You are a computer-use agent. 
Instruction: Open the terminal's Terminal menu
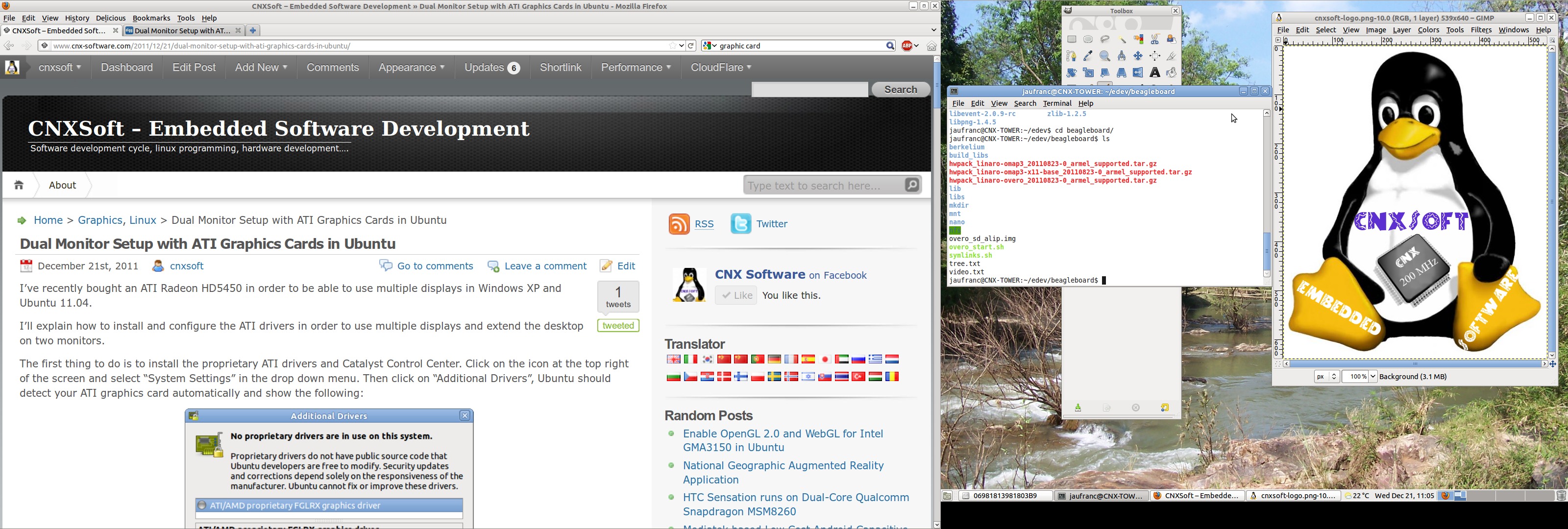coord(1057,103)
